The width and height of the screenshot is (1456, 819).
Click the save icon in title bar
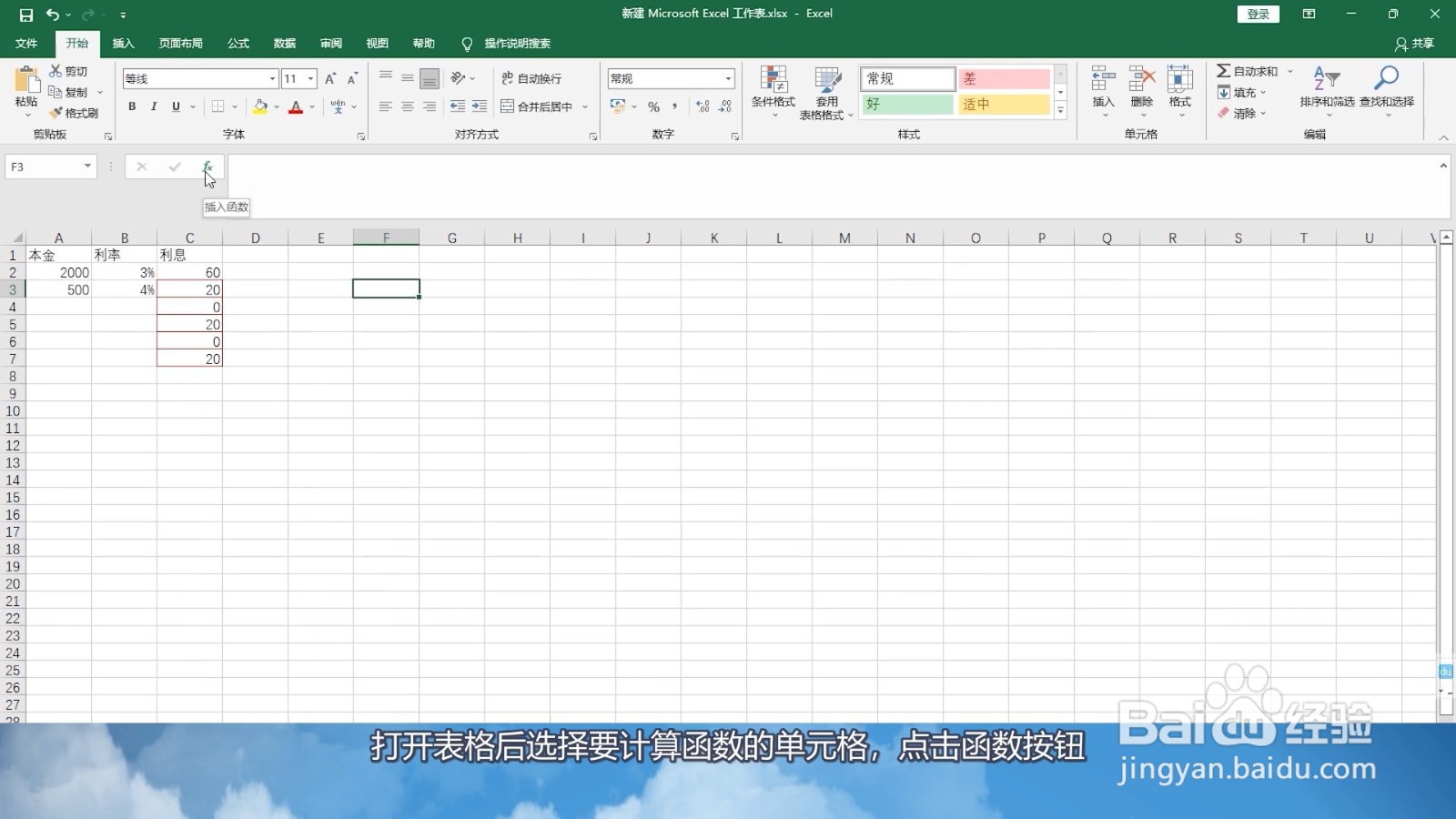25,15
